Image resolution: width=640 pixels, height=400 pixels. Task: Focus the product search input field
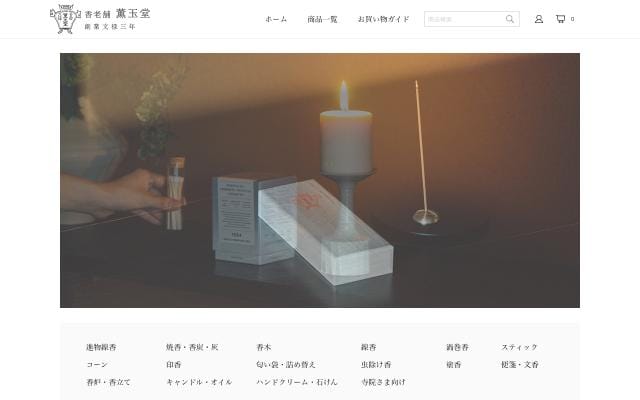[464, 19]
